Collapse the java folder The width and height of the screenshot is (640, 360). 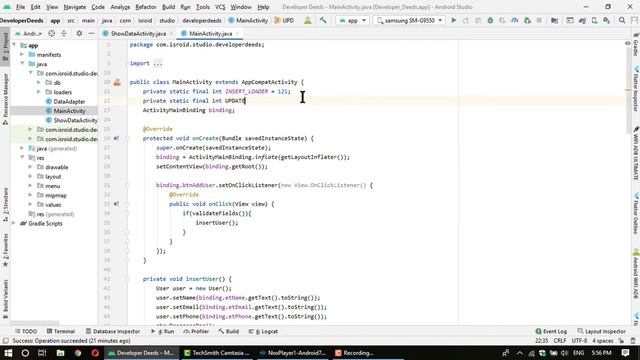pyautogui.click(x=22, y=64)
